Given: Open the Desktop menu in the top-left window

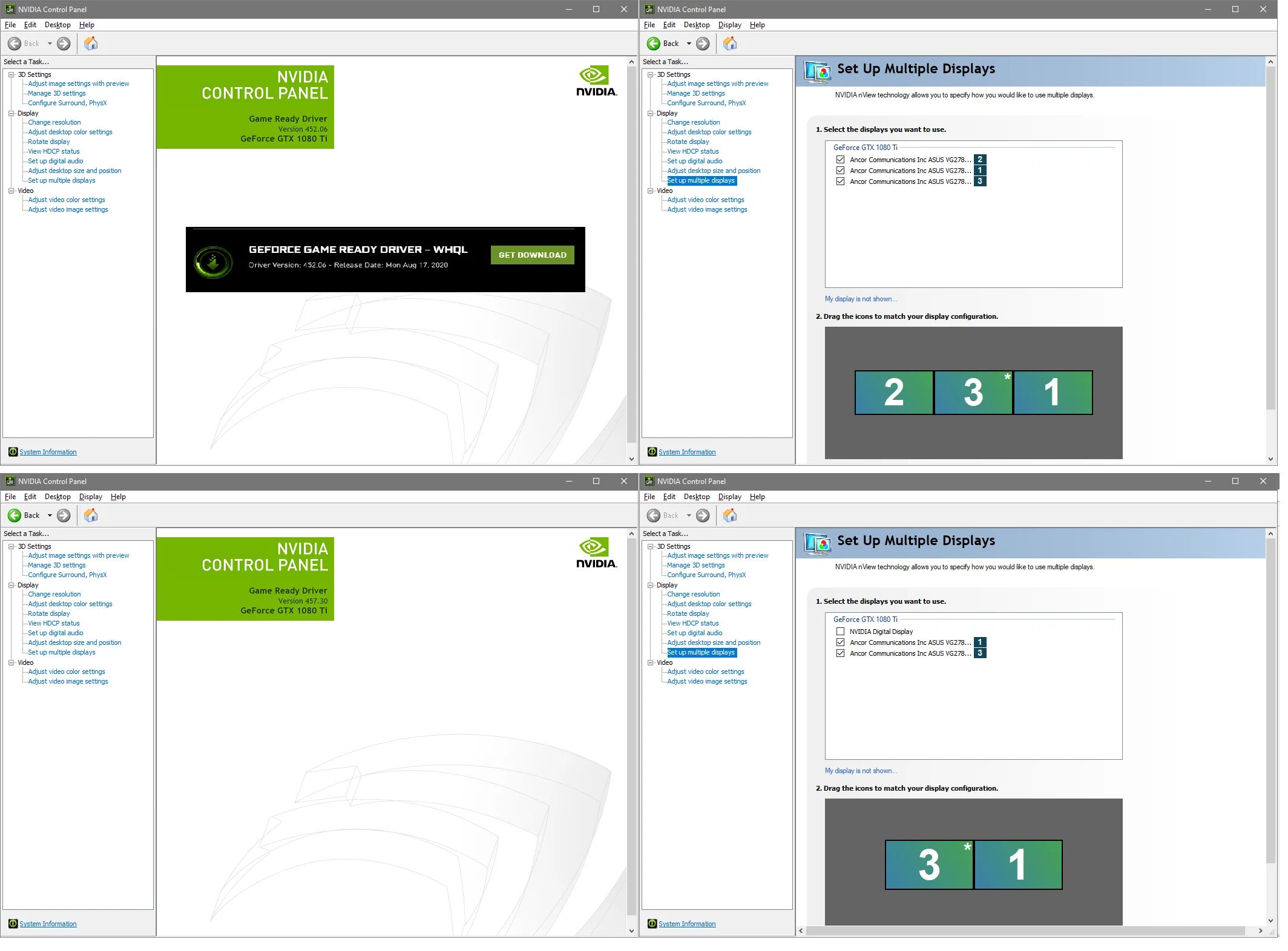Looking at the screenshot, I should (57, 25).
